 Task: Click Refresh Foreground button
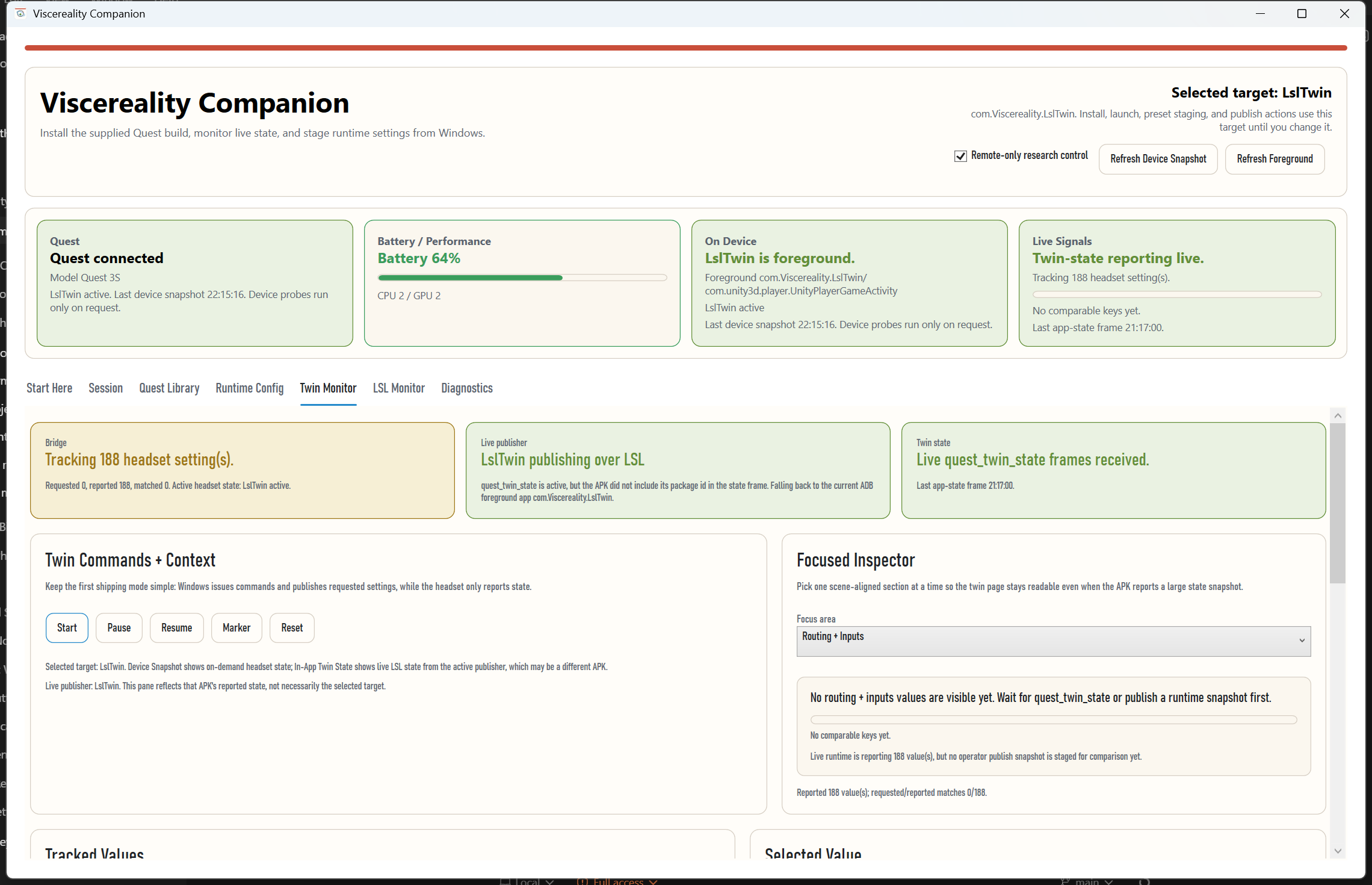click(x=1275, y=159)
